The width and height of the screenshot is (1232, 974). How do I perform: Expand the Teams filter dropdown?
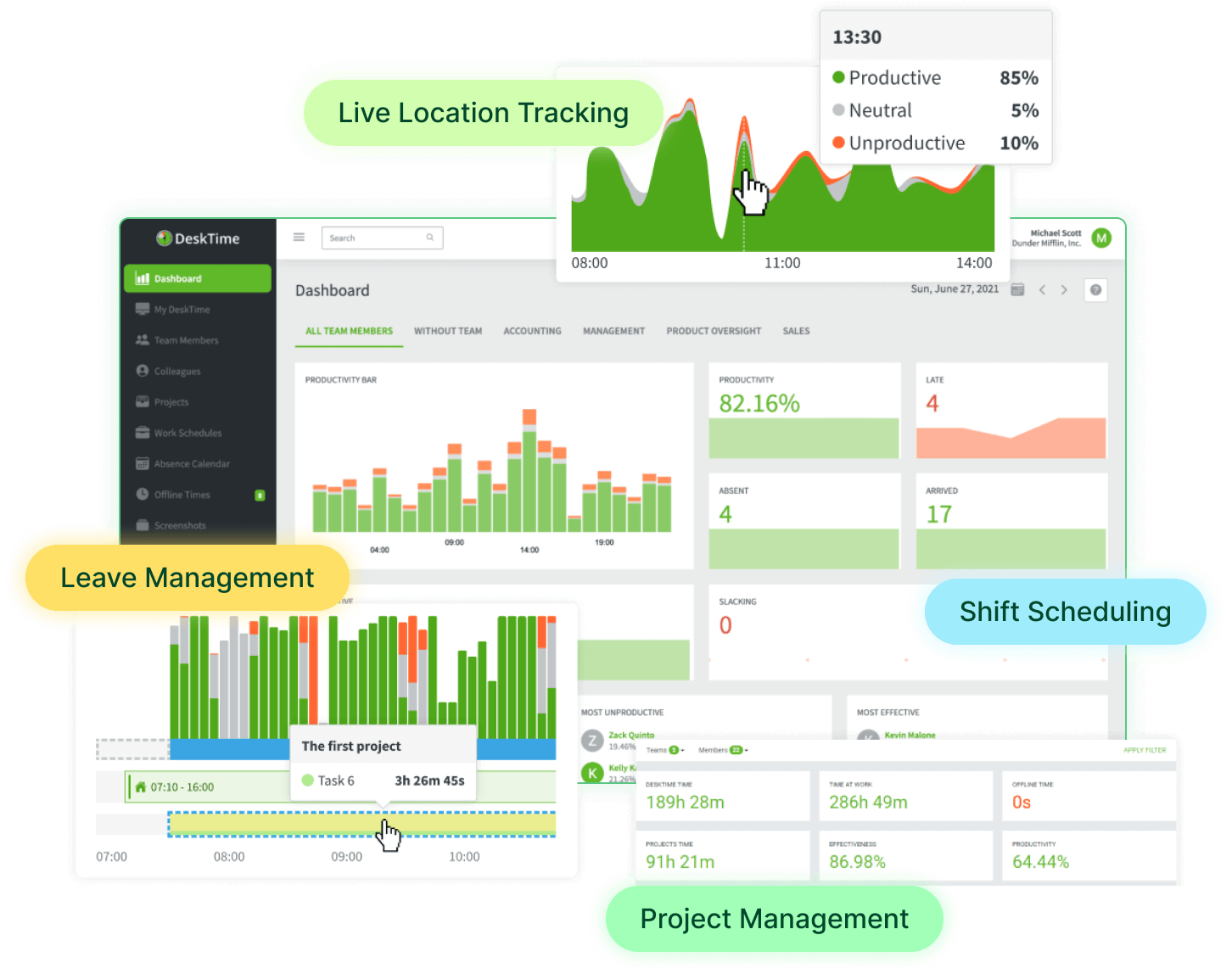(665, 750)
